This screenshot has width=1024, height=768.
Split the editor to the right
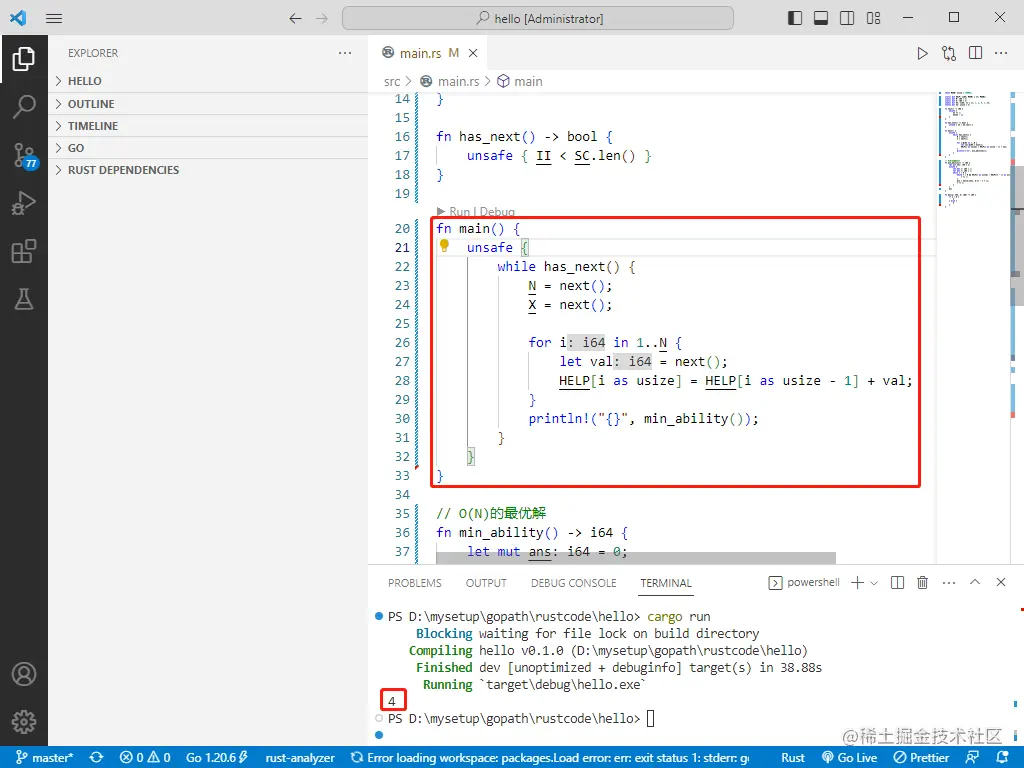[976, 53]
